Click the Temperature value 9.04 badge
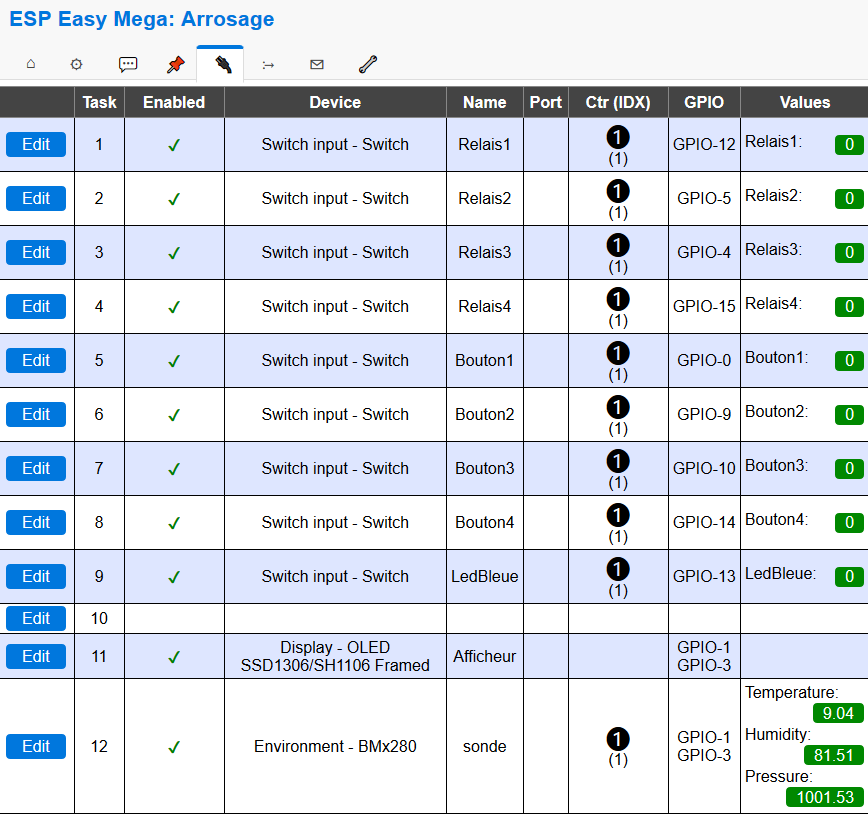This screenshot has height=816, width=868. (838, 713)
